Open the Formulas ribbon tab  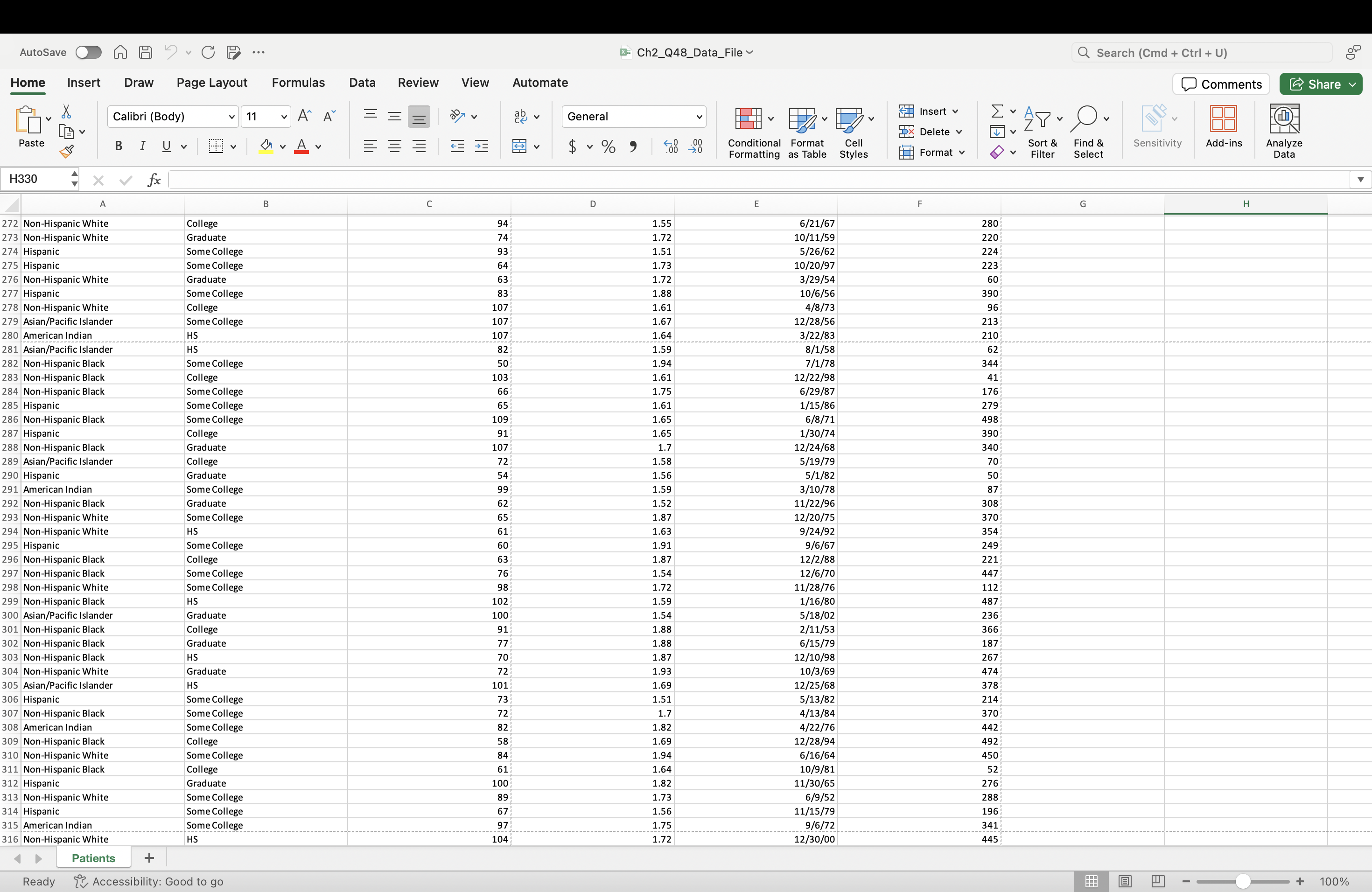(298, 83)
